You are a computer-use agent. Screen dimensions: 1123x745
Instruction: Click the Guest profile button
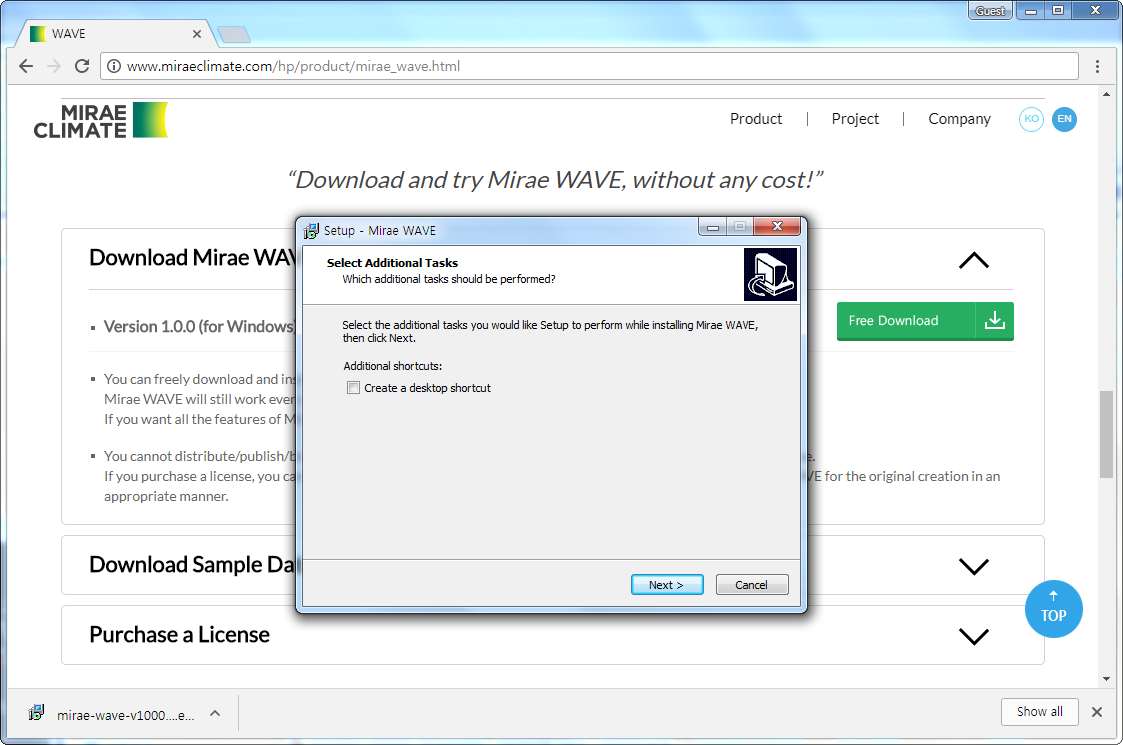(x=990, y=11)
